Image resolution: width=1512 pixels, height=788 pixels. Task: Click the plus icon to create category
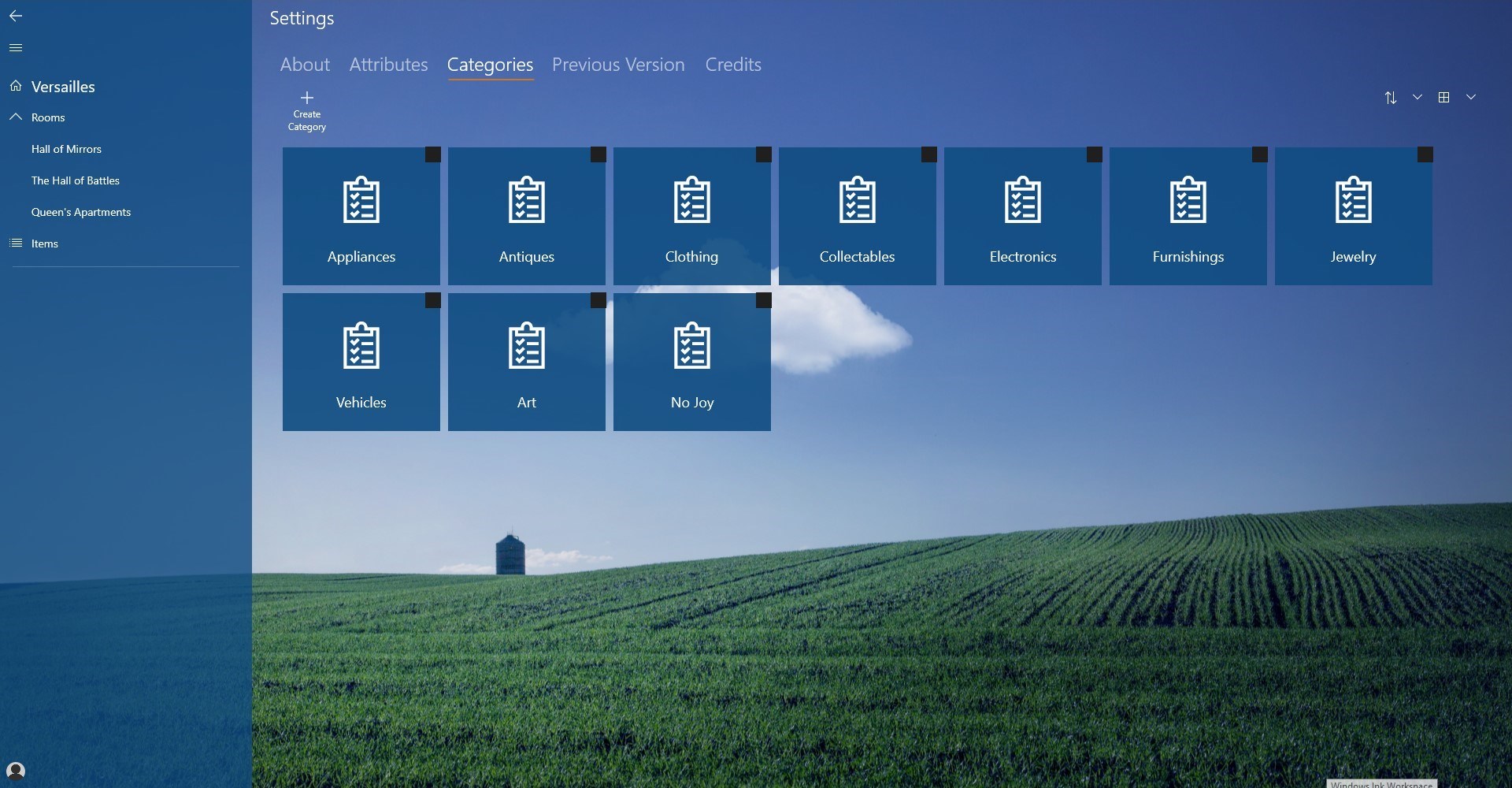[307, 98]
